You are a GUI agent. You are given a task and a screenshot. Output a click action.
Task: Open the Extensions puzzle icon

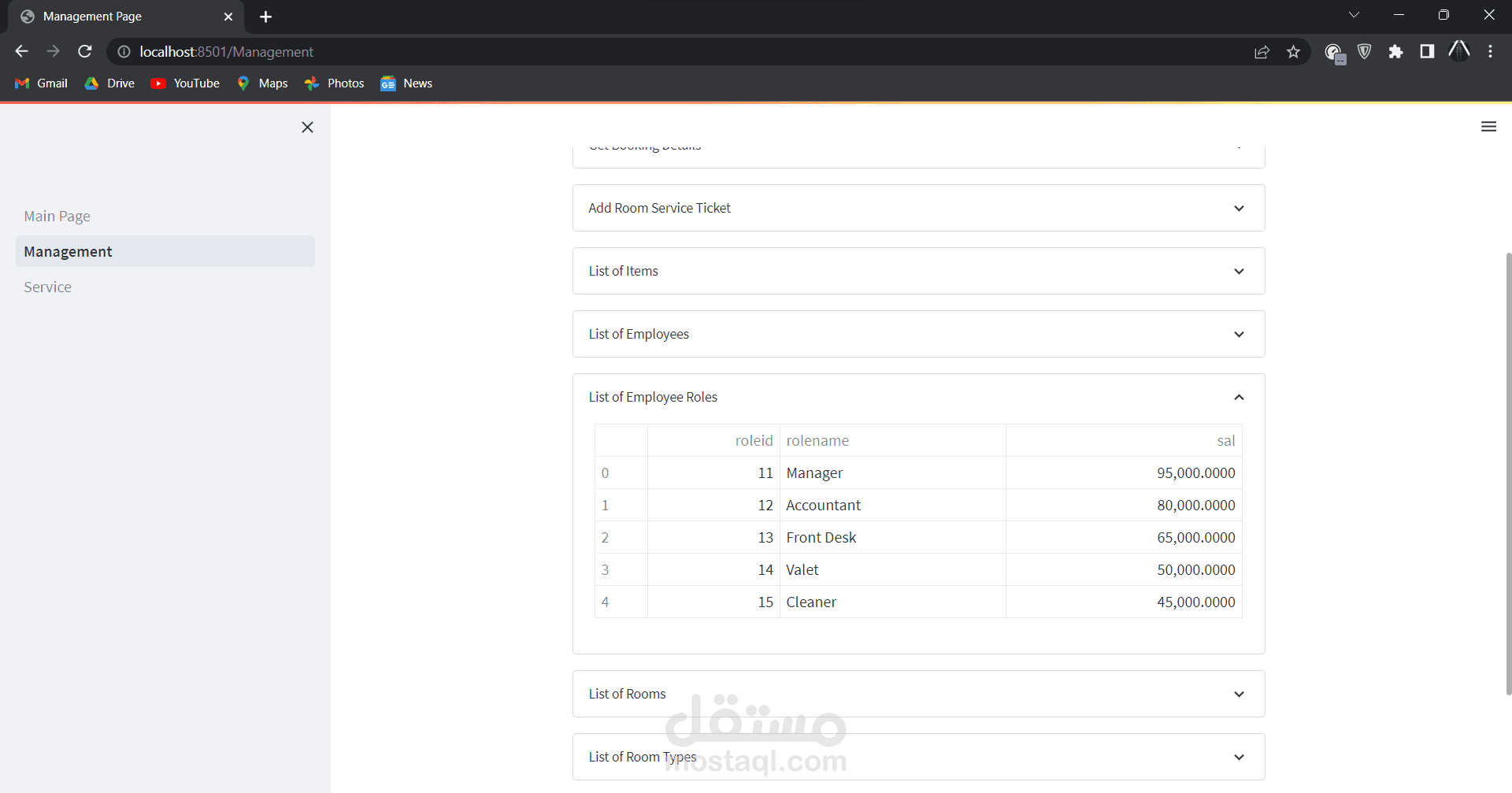(x=1395, y=52)
